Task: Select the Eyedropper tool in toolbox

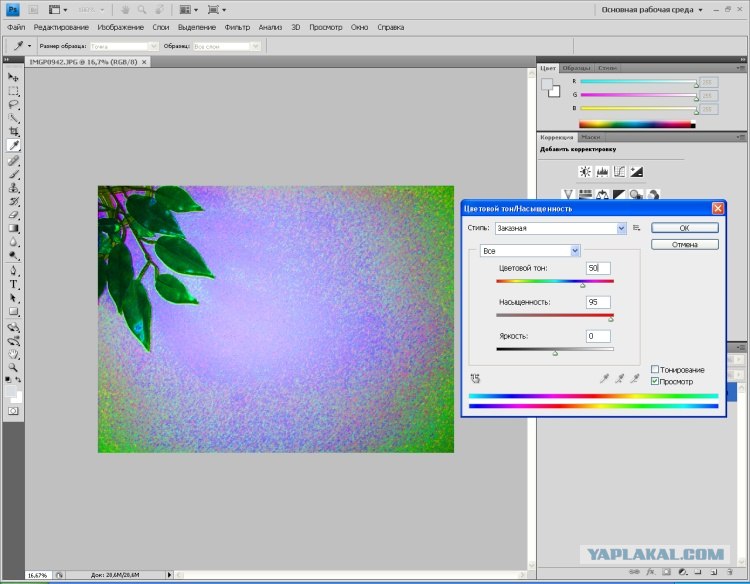Action: click(x=13, y=145)
